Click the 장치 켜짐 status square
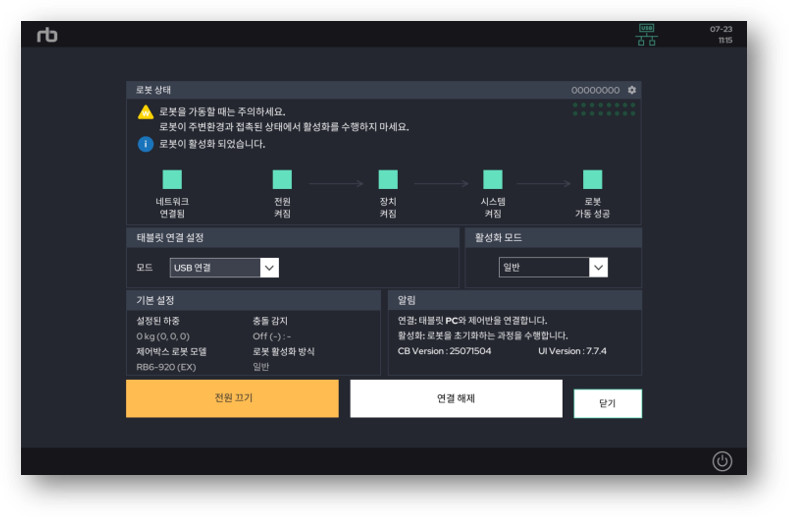 pyautogui.click(x=388, y=180)
